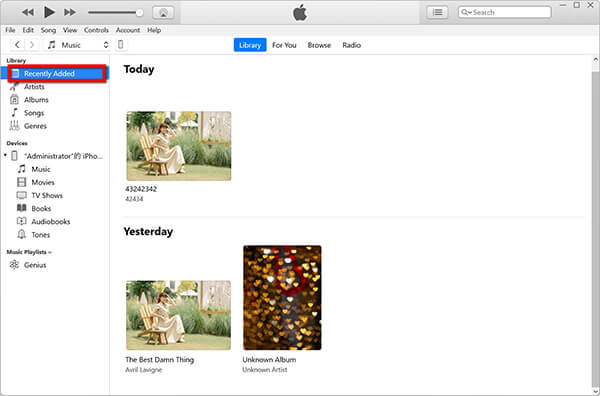This screenshot has width=600, height=396.
Task: Go forward with the right chevron
Action: [x=32, y=45]
